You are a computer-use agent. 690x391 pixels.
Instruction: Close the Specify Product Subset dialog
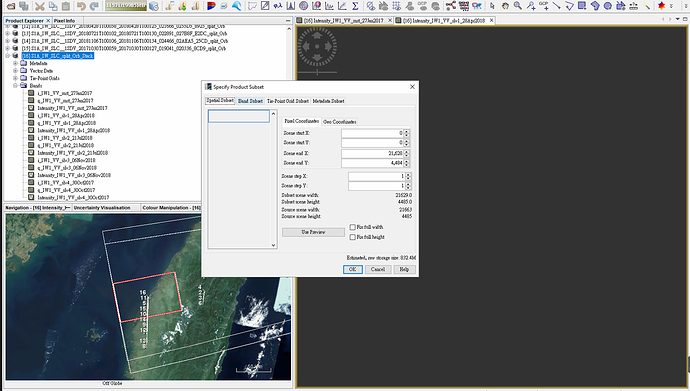point(412,87)
